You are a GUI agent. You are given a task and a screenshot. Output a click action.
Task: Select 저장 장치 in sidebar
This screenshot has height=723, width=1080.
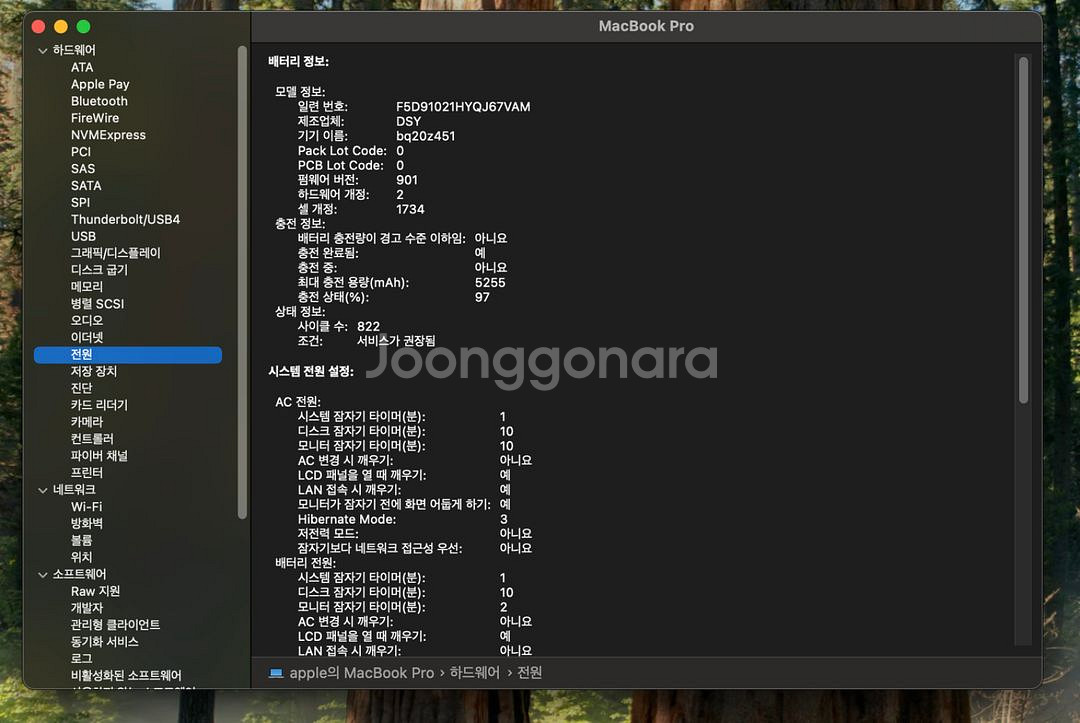point(94,371)
